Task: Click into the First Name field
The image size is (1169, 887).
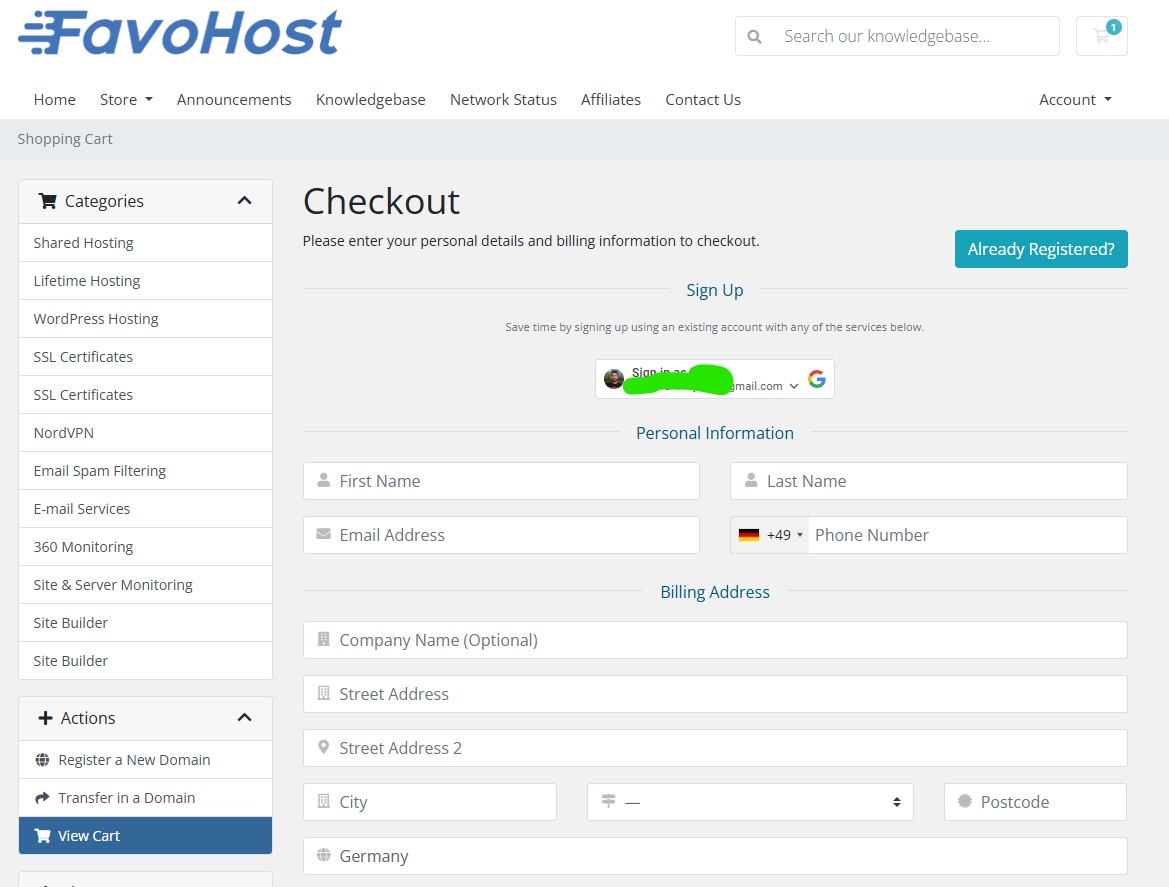Action: [500, 481]
